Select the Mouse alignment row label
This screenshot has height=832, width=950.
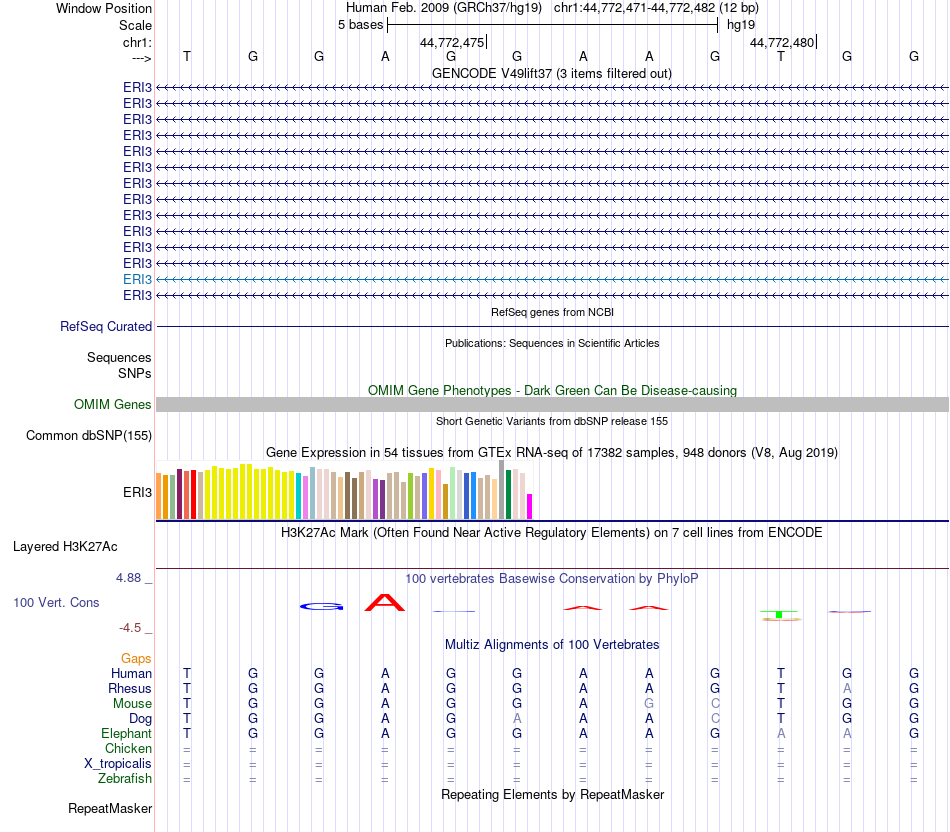pos(132,704)
